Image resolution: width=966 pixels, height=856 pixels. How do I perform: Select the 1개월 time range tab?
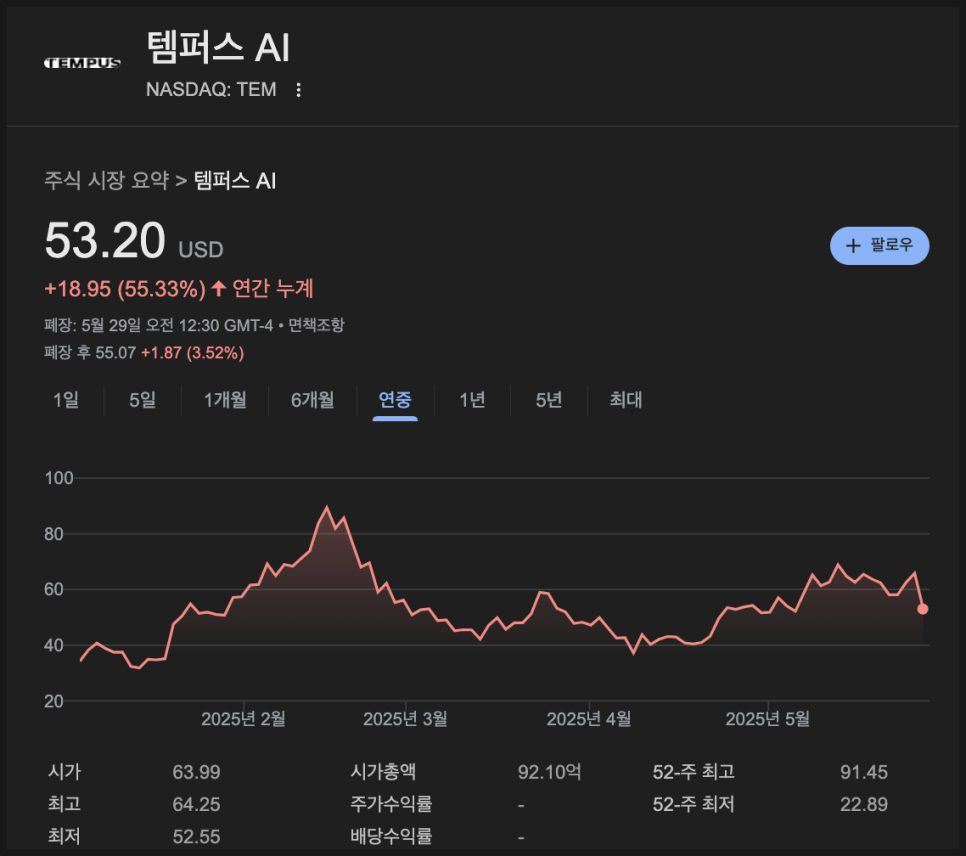pyautogui.click(x=225, y=400)
